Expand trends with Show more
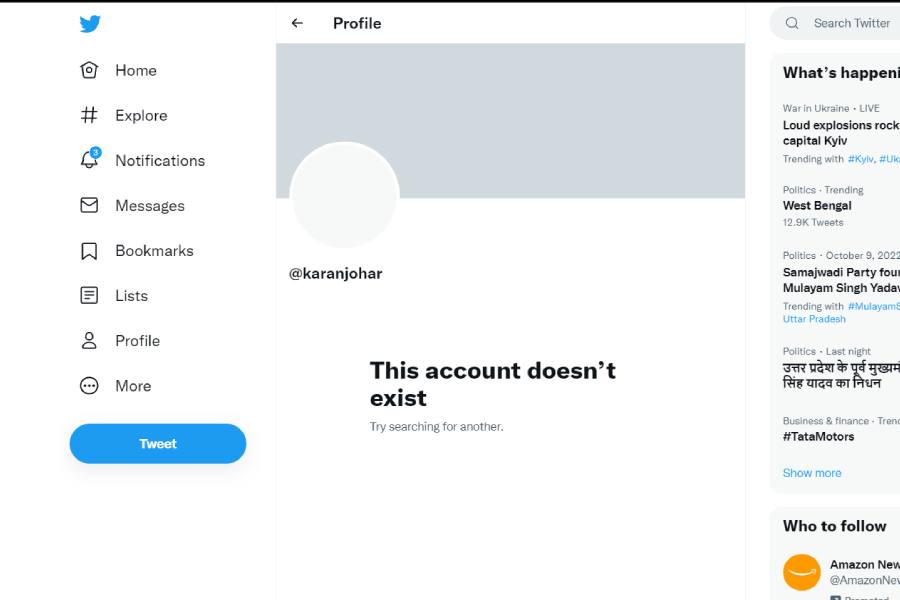The image size is (900, 600). (x=812, y=473)
